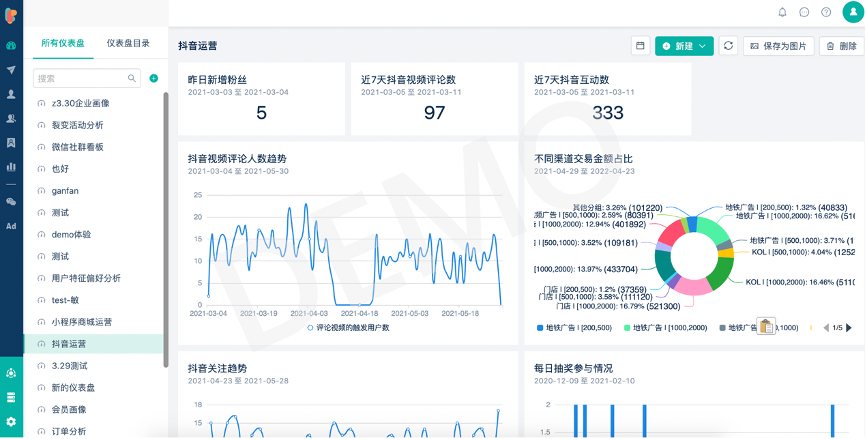Click dashboard icon beside z3.30企业画像
This screenshot has width=866, height=439.
point(41,103)
